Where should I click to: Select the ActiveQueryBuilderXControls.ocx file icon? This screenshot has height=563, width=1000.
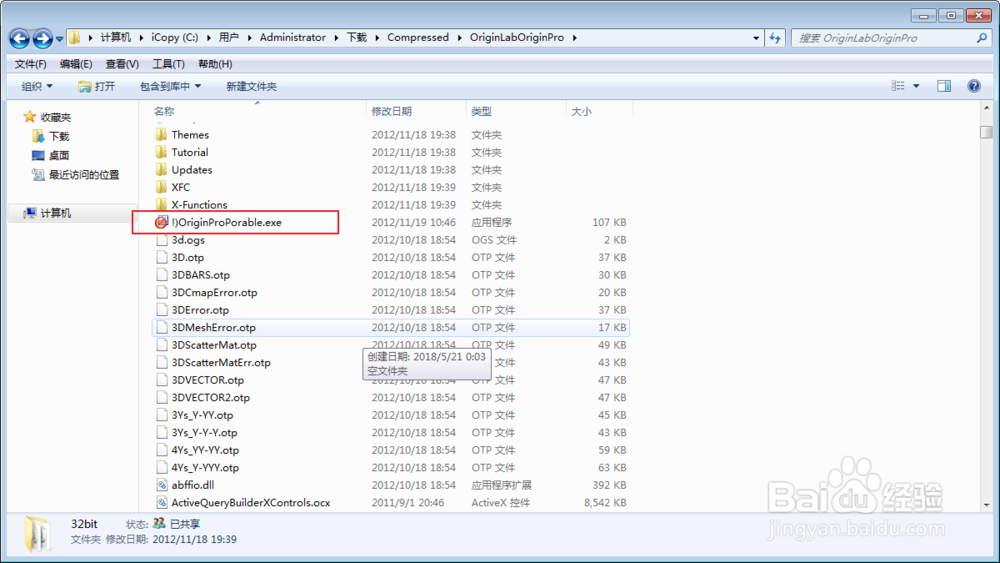point(162,502)
